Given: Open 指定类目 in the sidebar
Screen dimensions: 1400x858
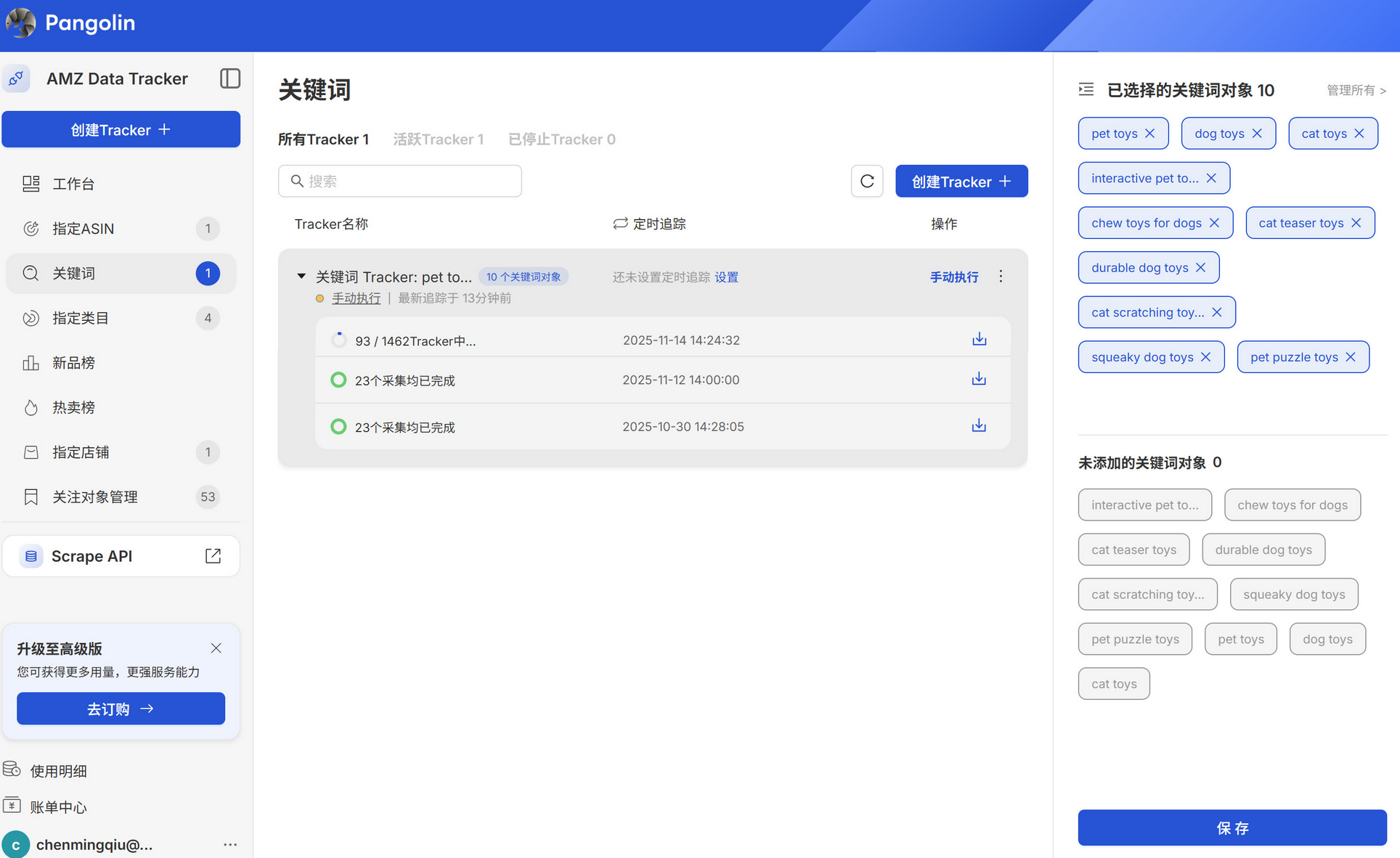Looking at the screenshot, I should (x=80, y=318).
